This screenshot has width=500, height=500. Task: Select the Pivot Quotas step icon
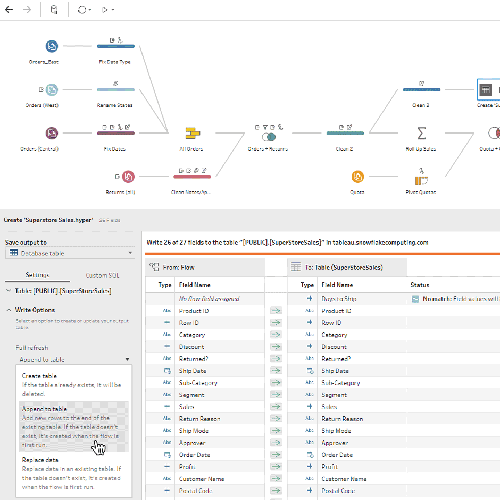click(x=421, y=181)
